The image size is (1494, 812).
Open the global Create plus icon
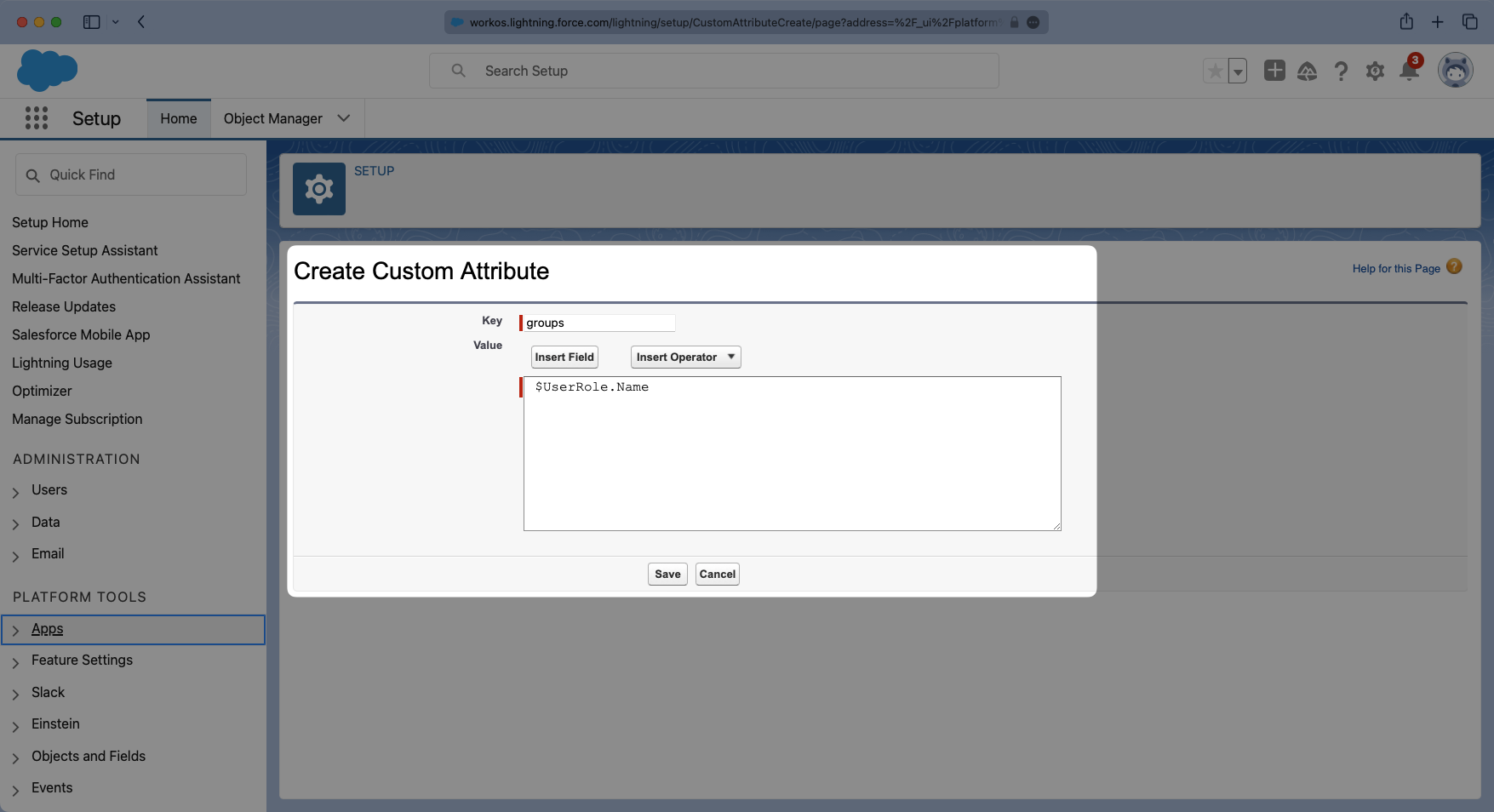(1274, 71)
